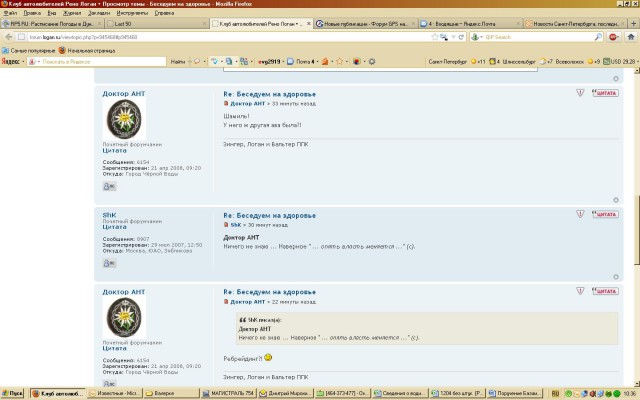The width and height of the screenshot is (640, 400).
Task: Reload the page with the refresh icon
Action: [x=461, y=37]
